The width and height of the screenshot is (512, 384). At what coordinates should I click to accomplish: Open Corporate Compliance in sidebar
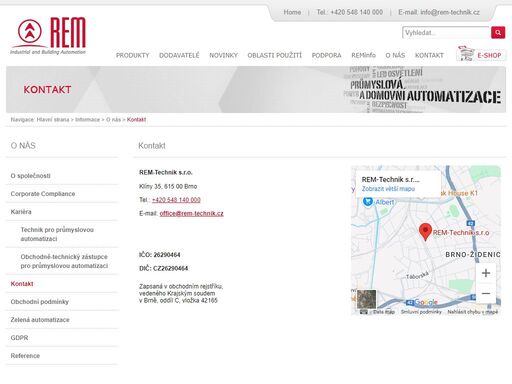pyautogui.click(x=43, y=194)
